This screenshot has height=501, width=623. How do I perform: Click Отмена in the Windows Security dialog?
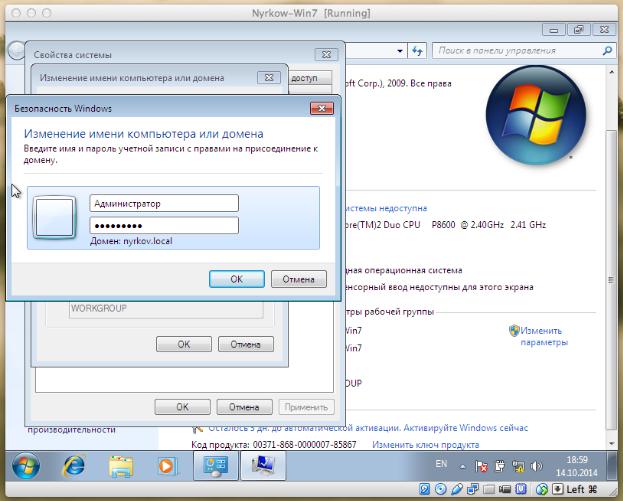pyautogui.click(x=299, y=279)
